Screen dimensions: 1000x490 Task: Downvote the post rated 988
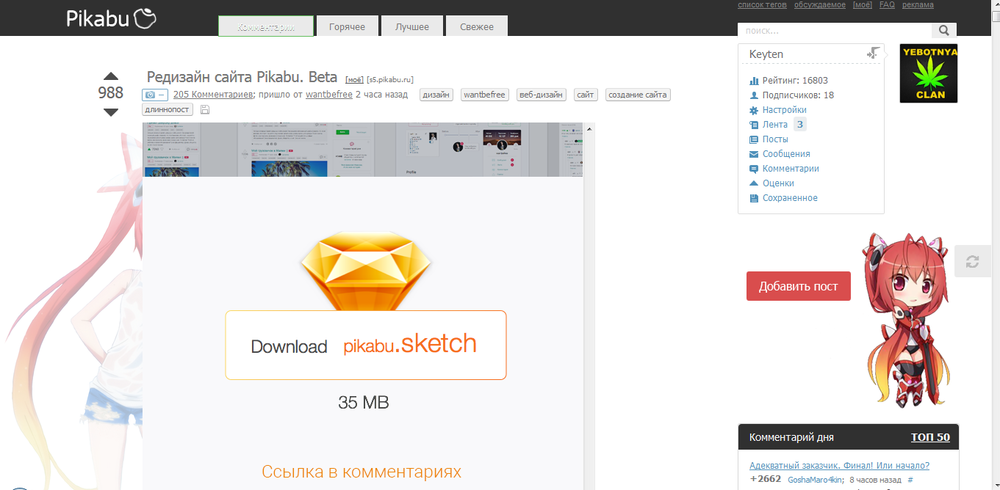[111, 112]
